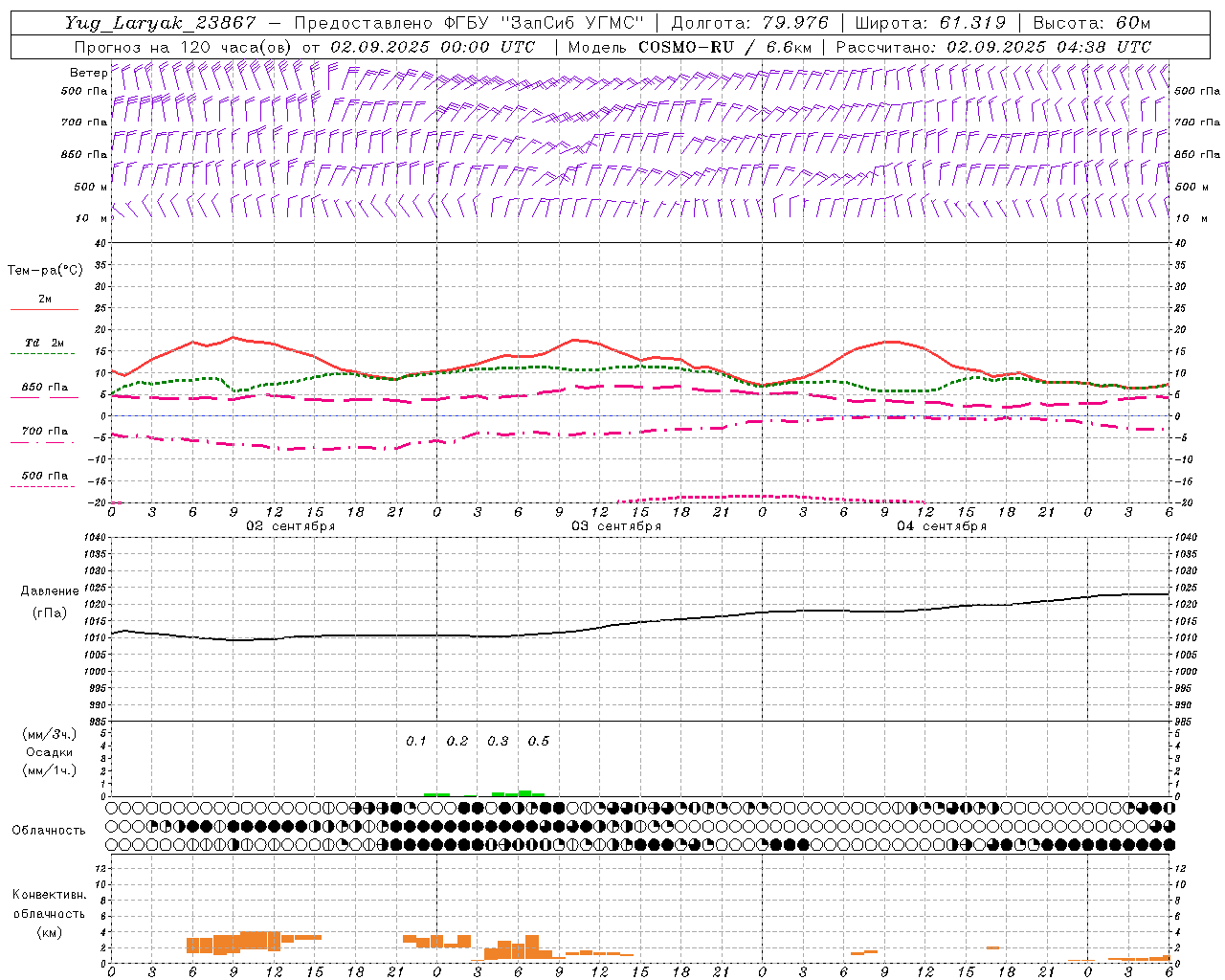The height and width of the screenshot is (980, 1225).
Task: Click the 0.5 precipitation amount
Action: click(539, 742)
